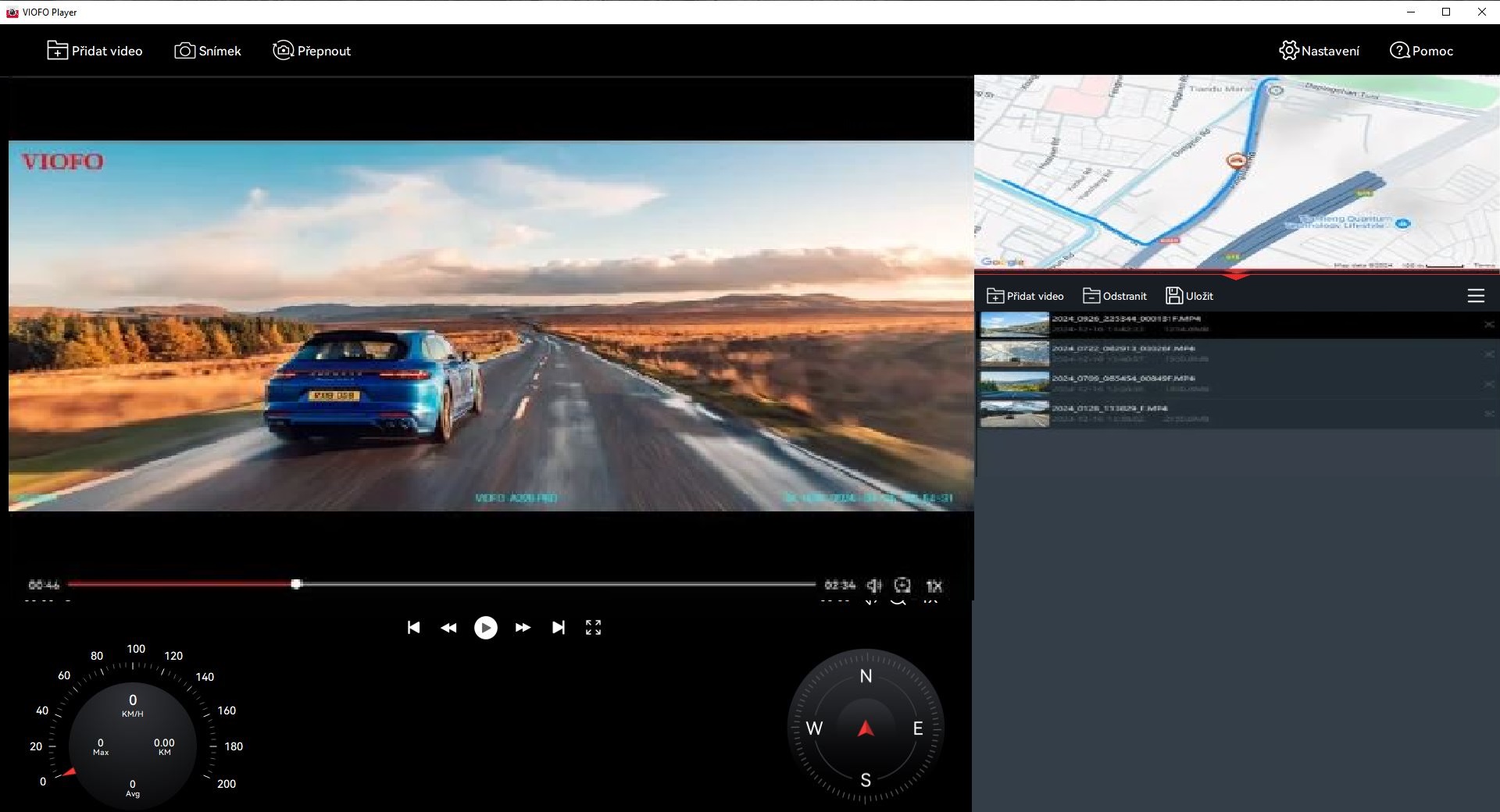This screenshot has height=812, width=1500.
Task: Select the second video thumbnail in playlist
Action: coord(1014,354)
